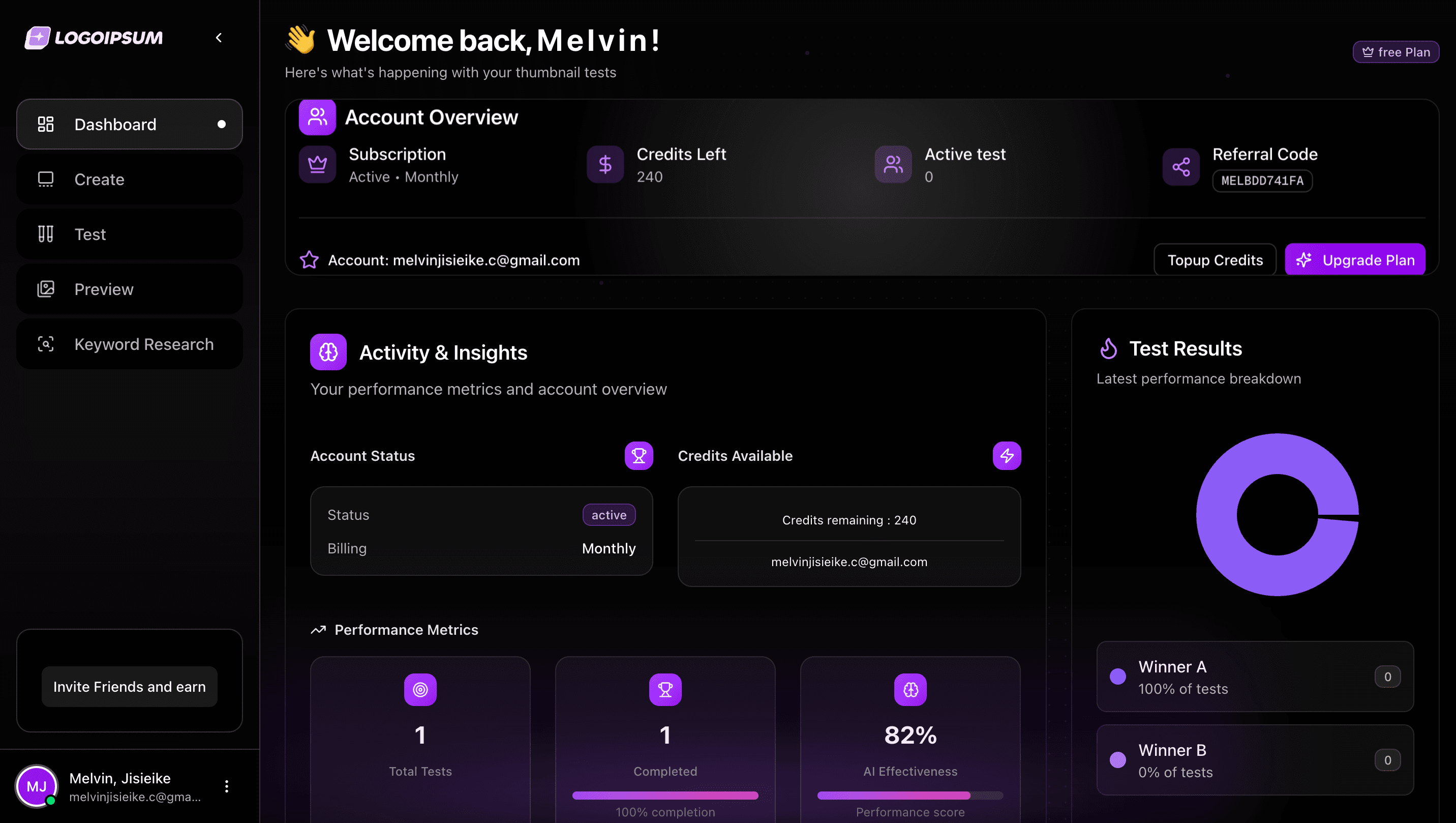
Task: Select the referral code MELBDD741FA field
Action: (1262, 181)
